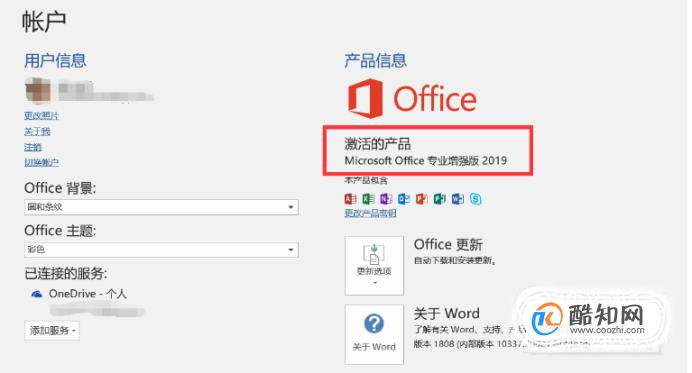Screen dimensions: 692x373
Task: Click the OneNote icon in included products
Action: click(x=386, y=199)
